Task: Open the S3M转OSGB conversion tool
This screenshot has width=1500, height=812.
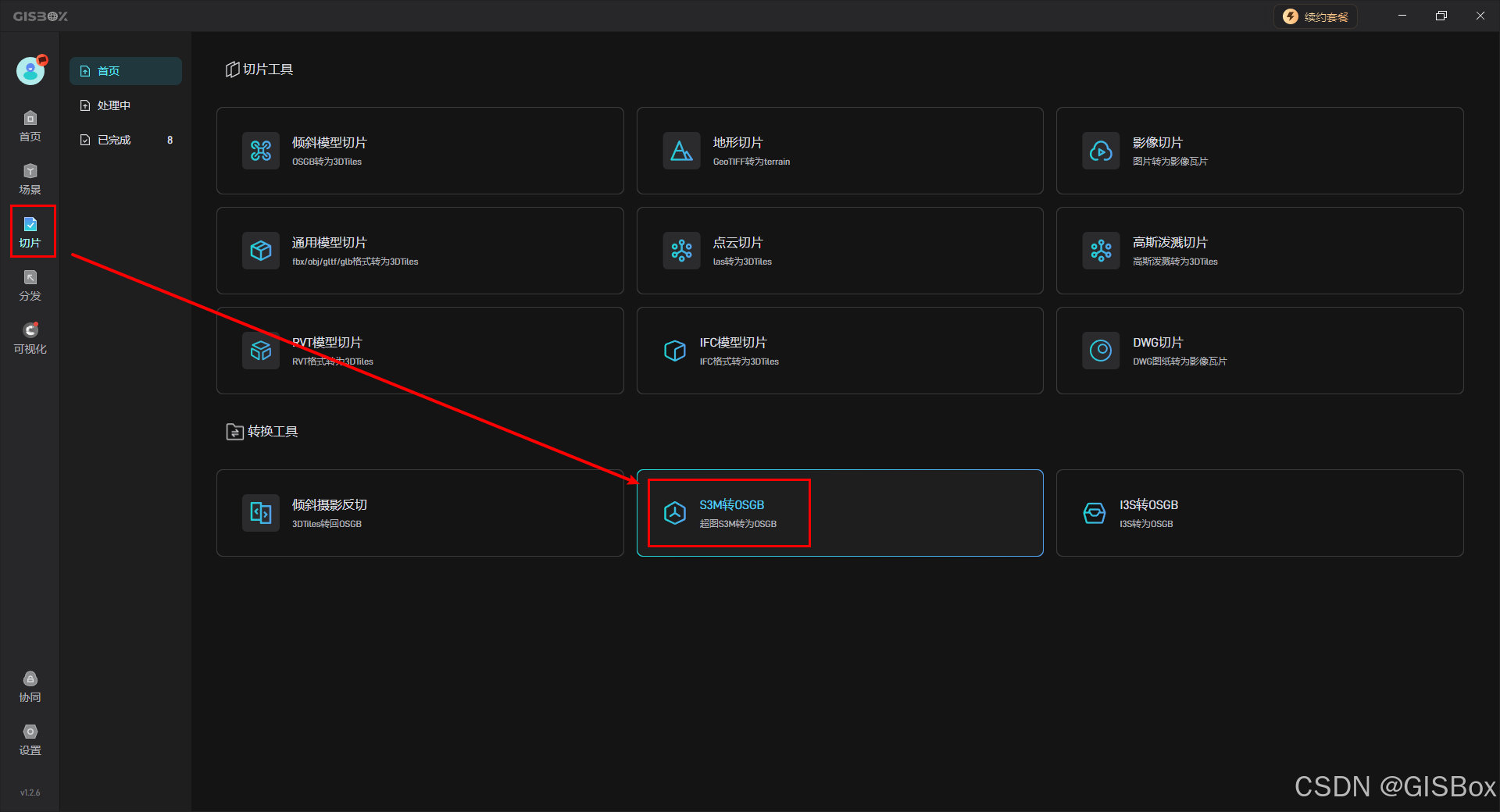Action: click(840, 513)
